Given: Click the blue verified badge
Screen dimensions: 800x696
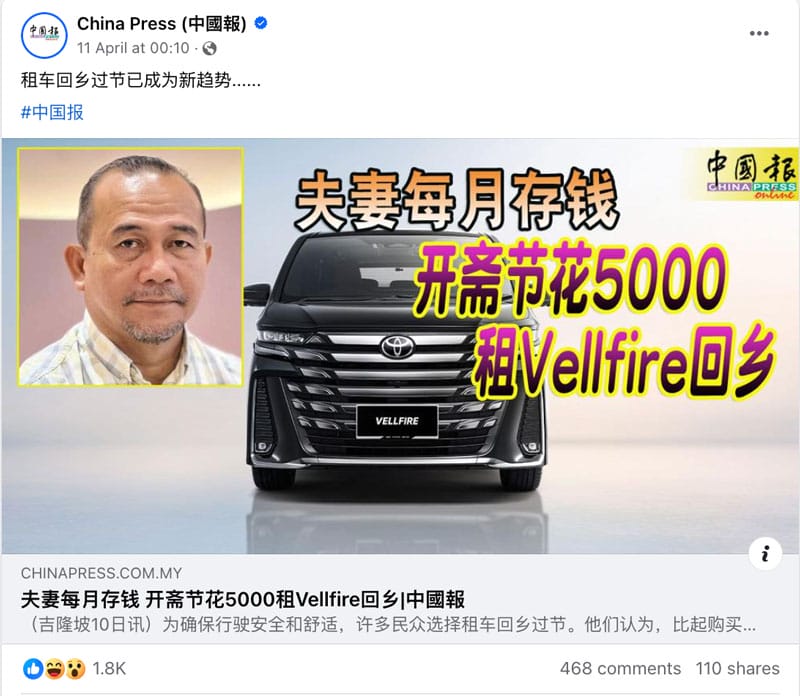Looking at the screenshot, I should (261, 23).
